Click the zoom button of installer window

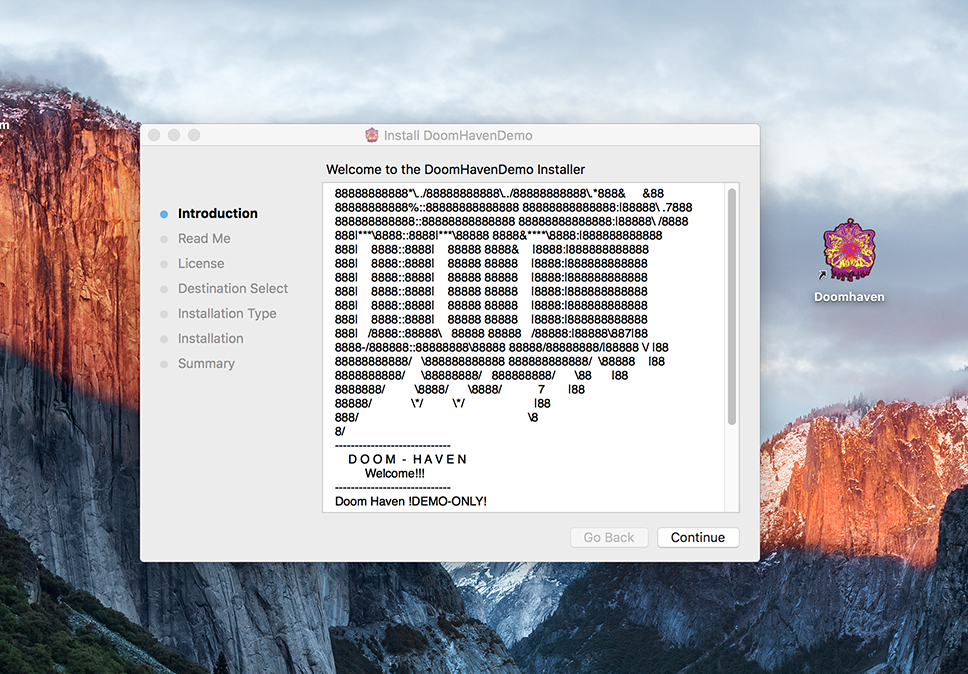tap(194, 135)
